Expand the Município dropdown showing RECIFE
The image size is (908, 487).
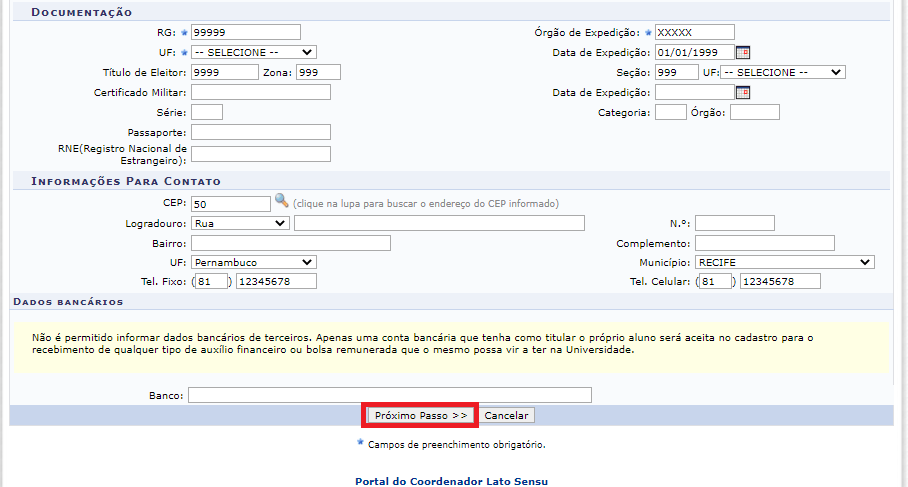click(x=784, y=262)
